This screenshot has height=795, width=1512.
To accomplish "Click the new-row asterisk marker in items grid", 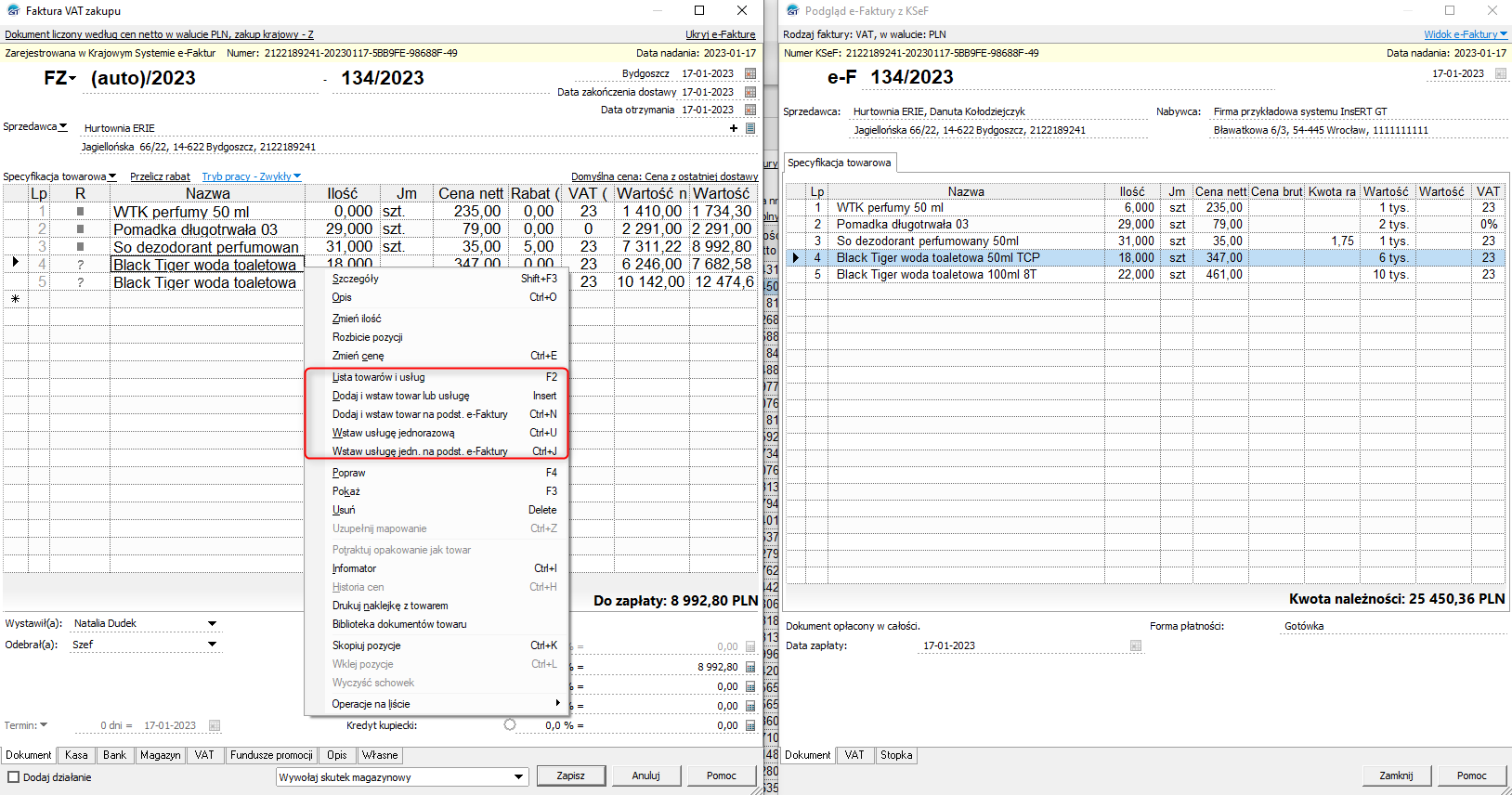I will (15, 299).
